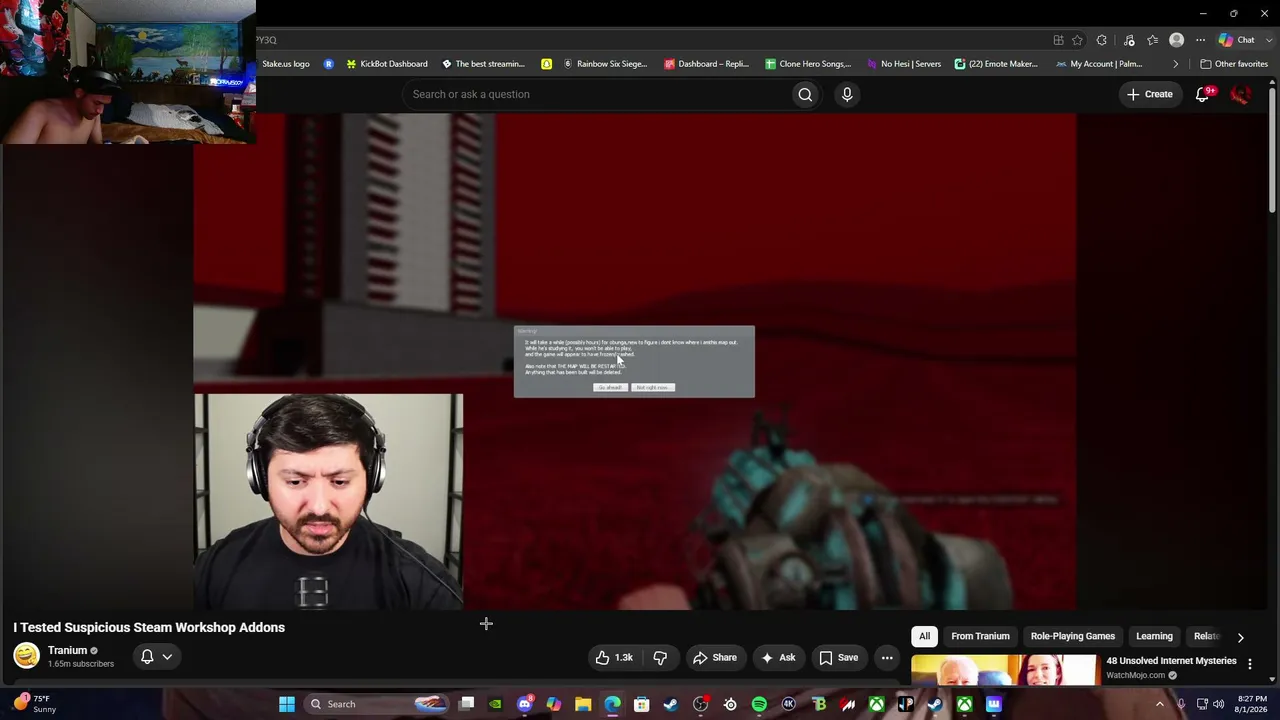Open the Stake.us logo bookmark
The width and height of the screenshot is (1280, 720).
coord(286,64)
